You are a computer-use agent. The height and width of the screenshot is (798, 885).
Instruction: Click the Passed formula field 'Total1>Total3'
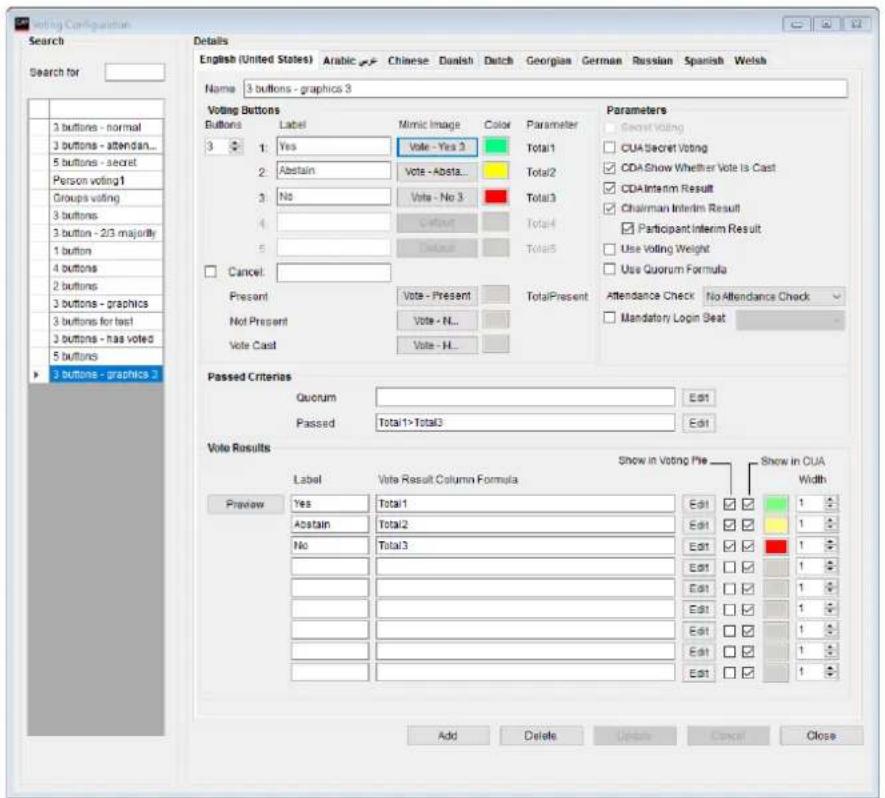(x=525, y=423)
